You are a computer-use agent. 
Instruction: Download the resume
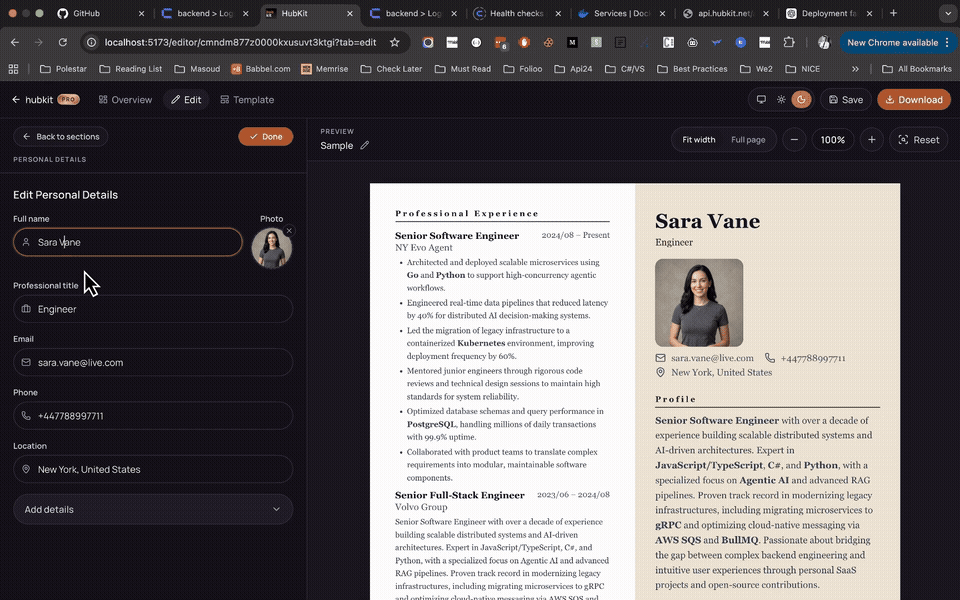pos(914,100)
